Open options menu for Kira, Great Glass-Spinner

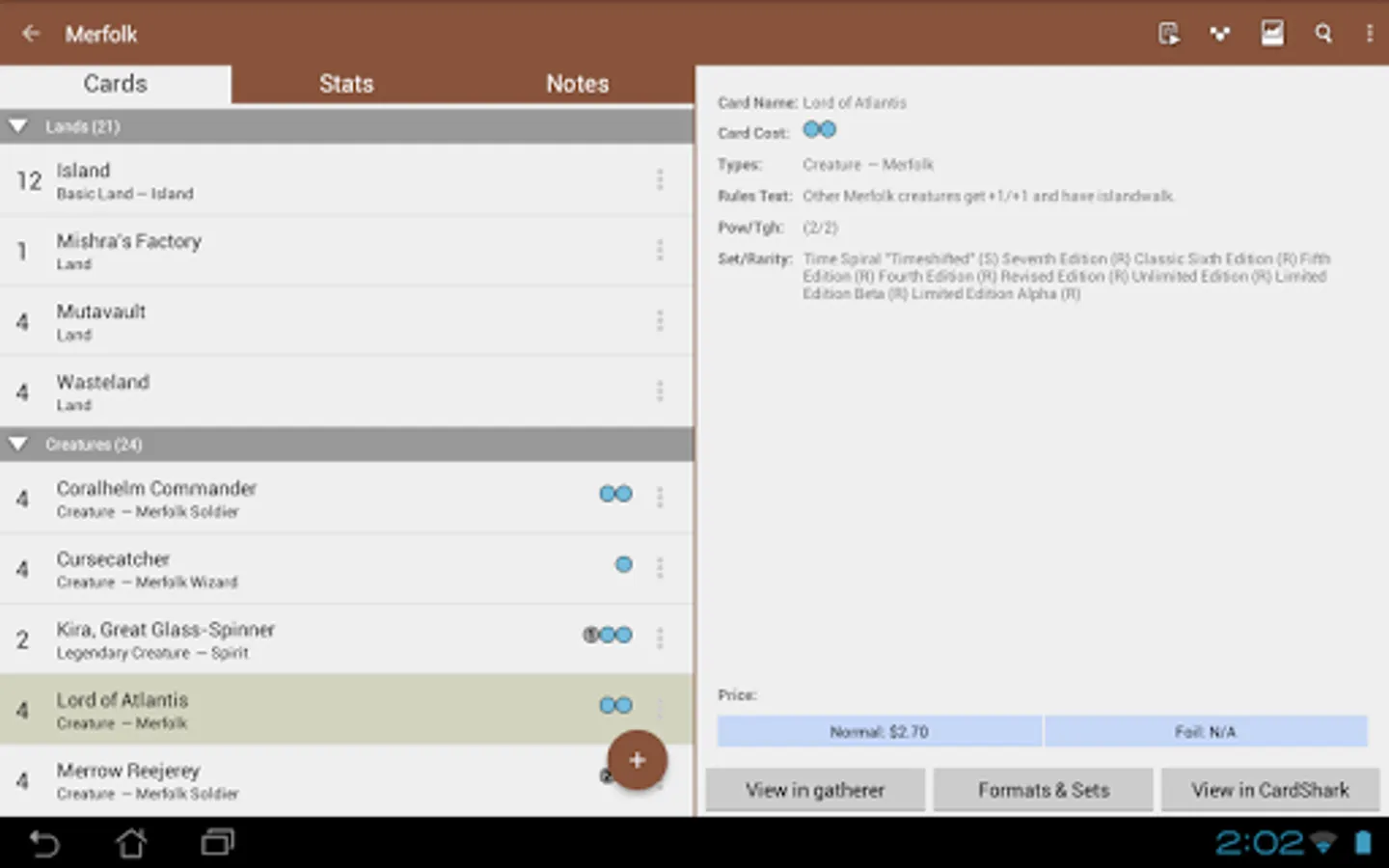click(x=660, y=637)
